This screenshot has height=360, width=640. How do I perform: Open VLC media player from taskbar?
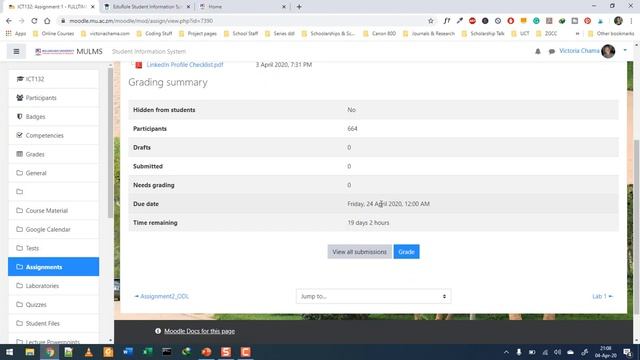pos(89,352)
